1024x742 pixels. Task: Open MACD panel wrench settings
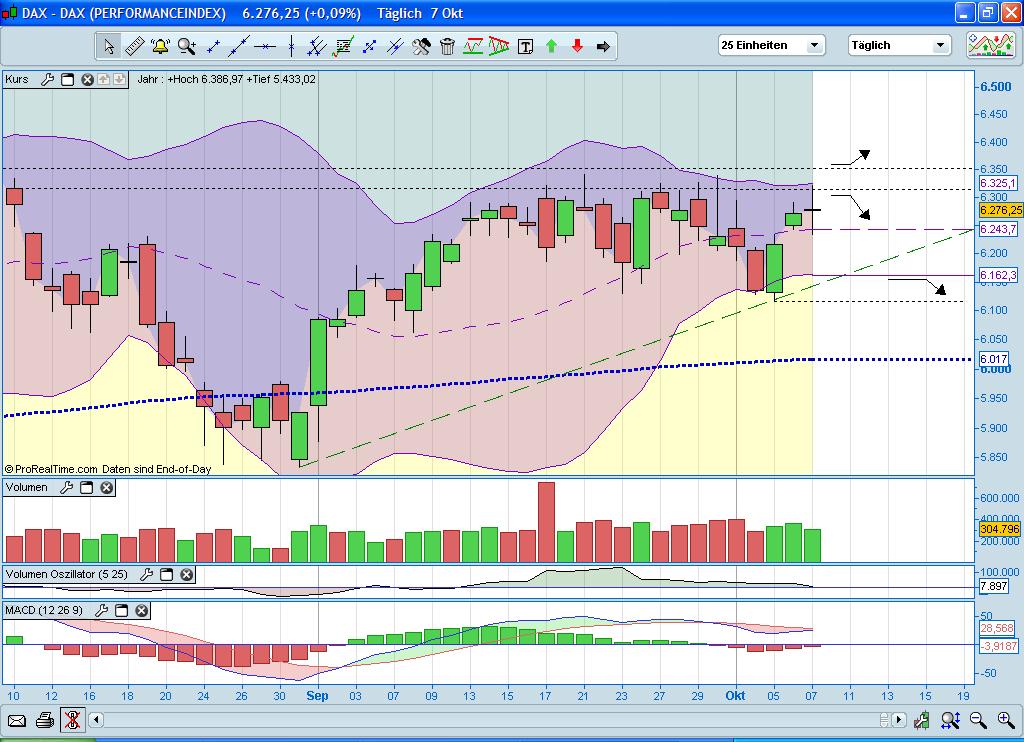(101, 610)
